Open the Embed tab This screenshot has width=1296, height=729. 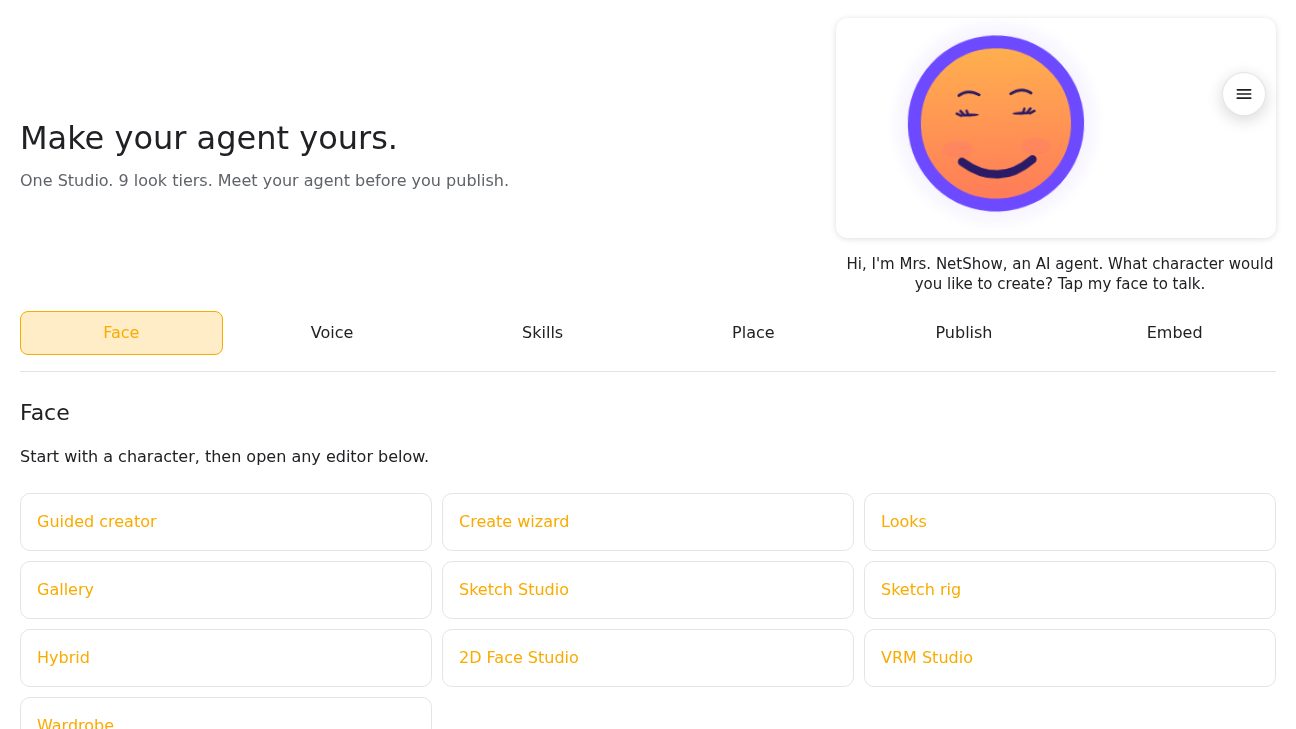pyautogui.click(x=1174, y=333)
